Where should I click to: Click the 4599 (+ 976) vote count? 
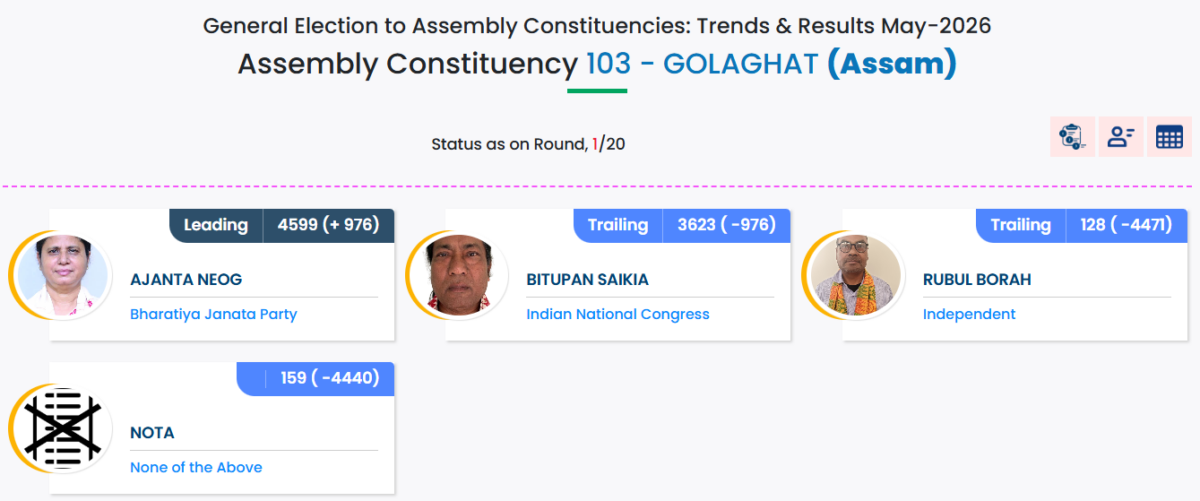(x=328, y=225)
